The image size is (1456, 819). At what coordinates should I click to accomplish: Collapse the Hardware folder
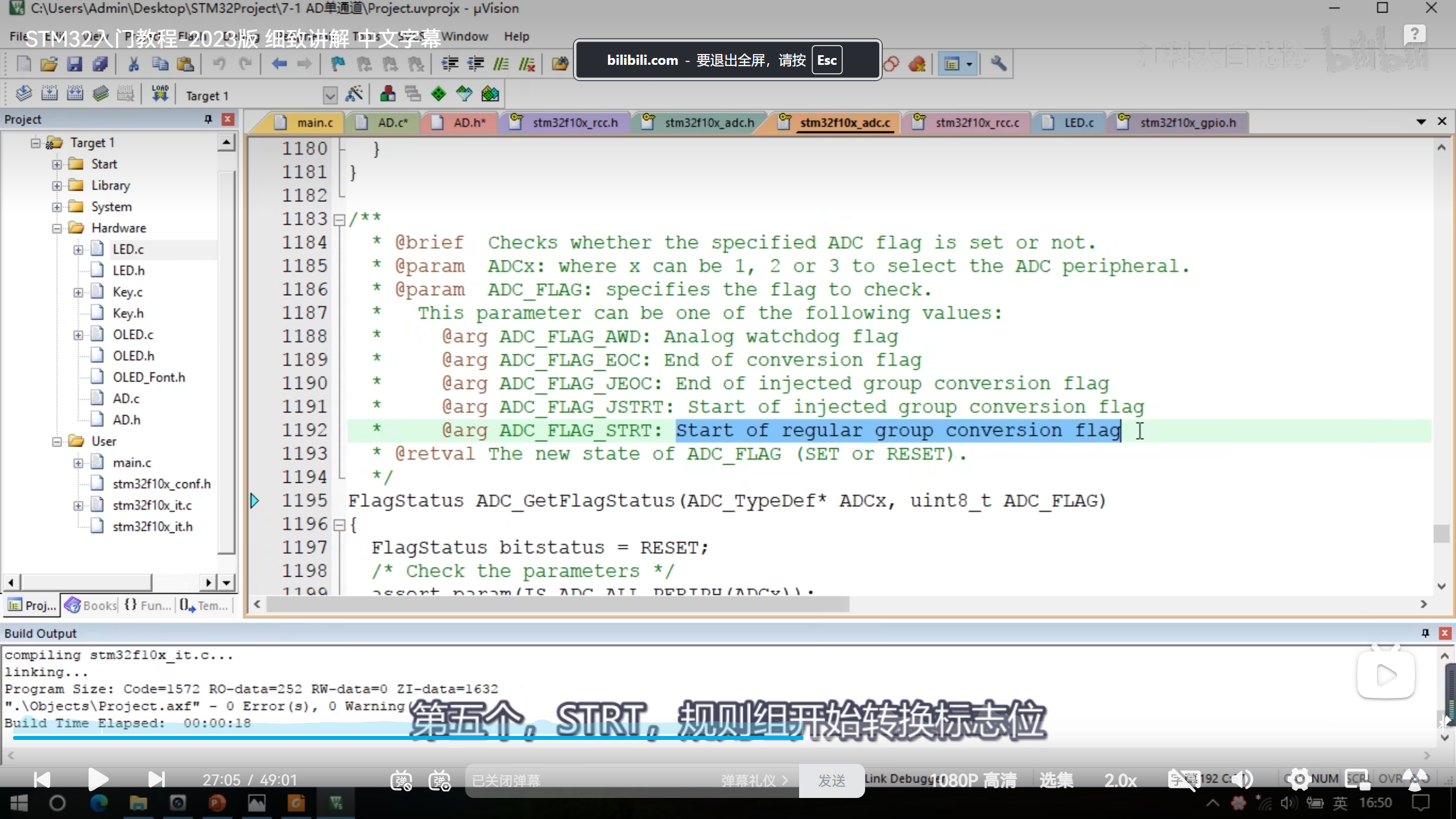coord(57,228)
